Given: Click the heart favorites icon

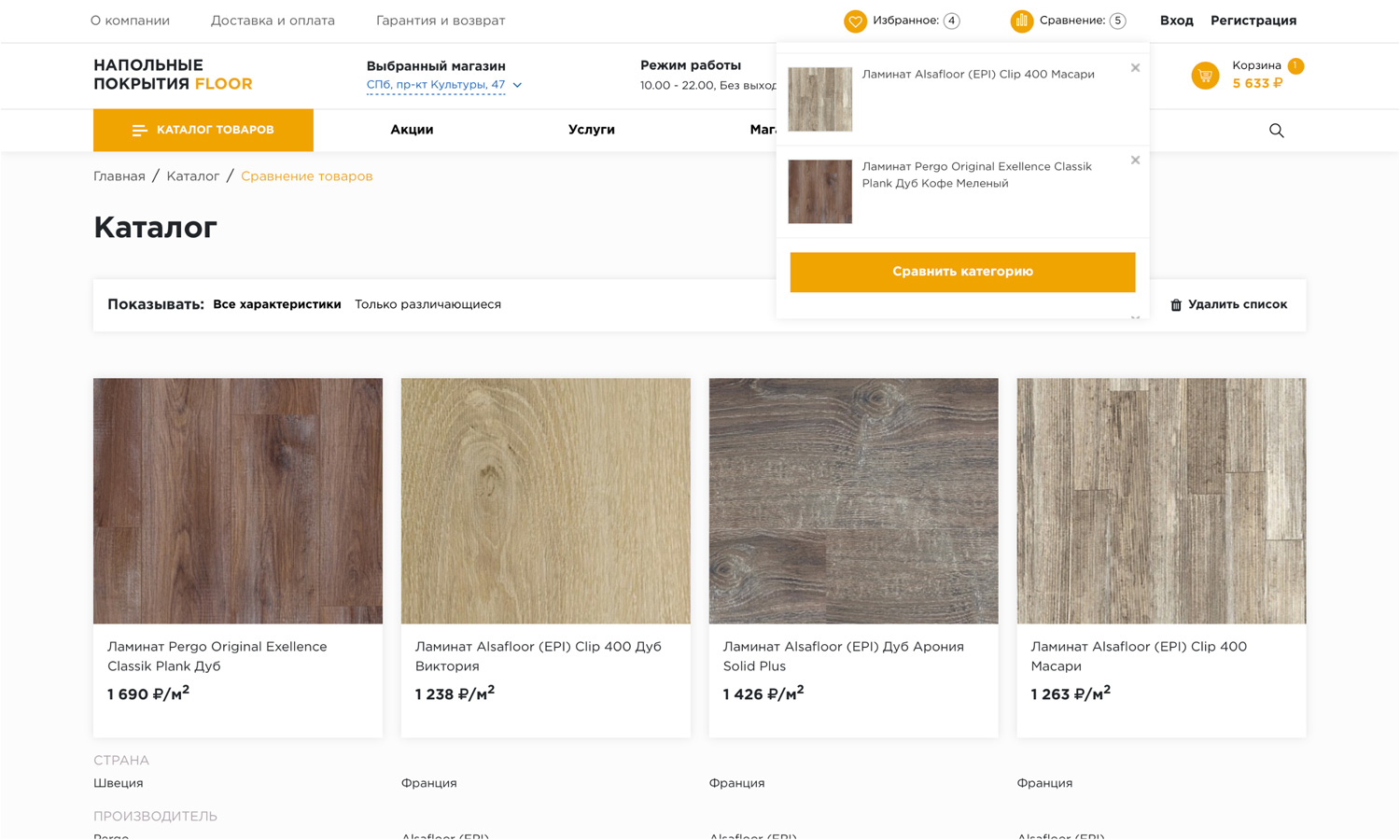Looking at the screenshot, I should (x=855, y=21).
